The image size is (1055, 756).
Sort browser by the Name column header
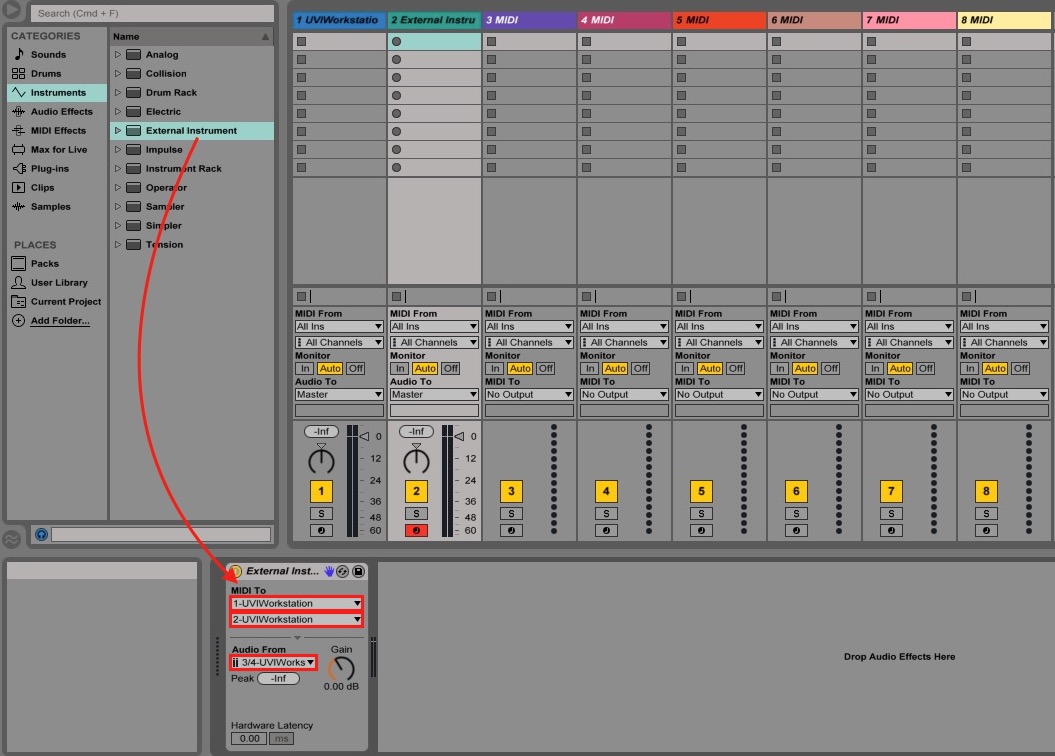(191, 36)
